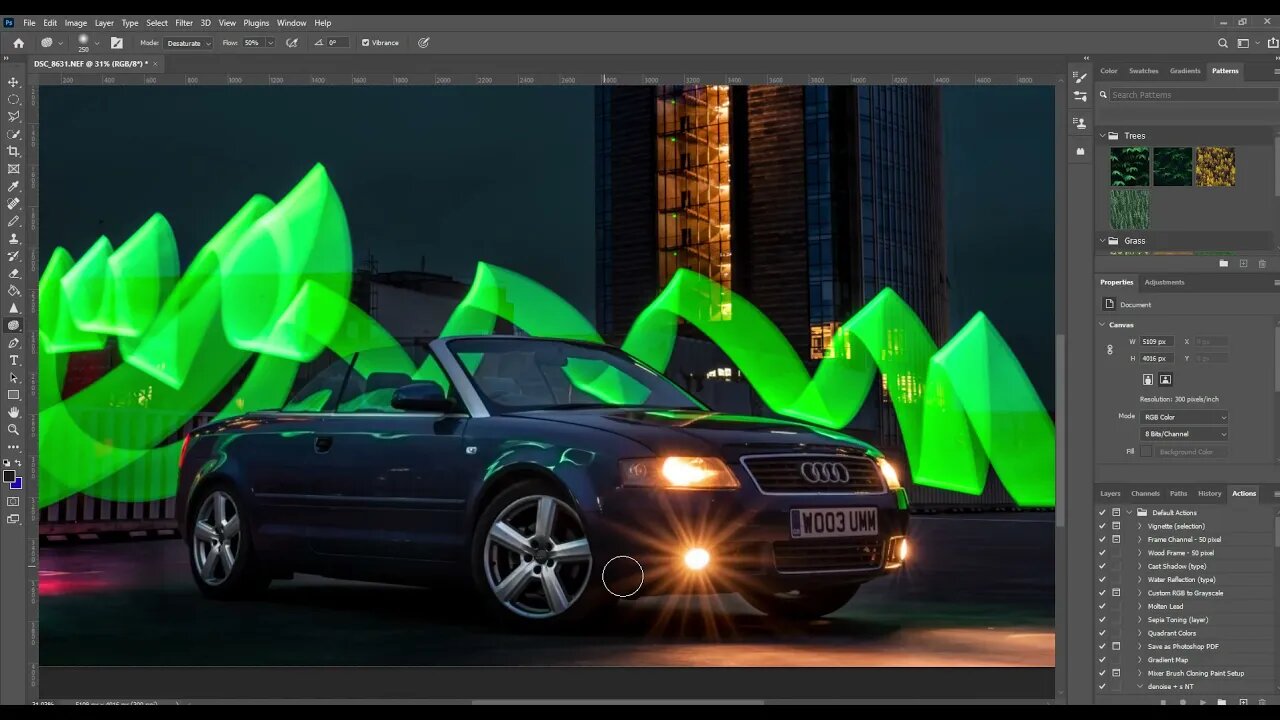Enable airbrush-style build-up icon

[x=291, y=43]
